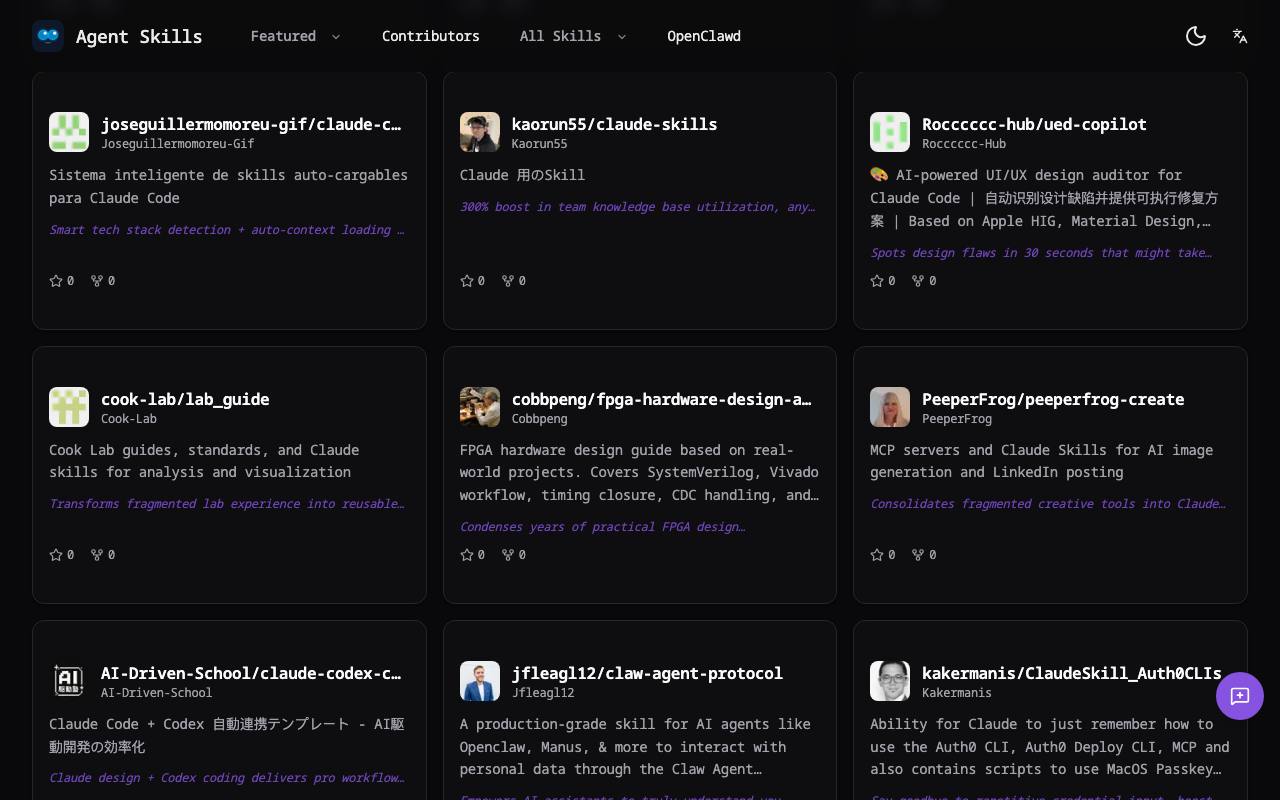
Task: Open joseguillermomoreu-gif/claude-c… skill title
Action: [251, 124]
